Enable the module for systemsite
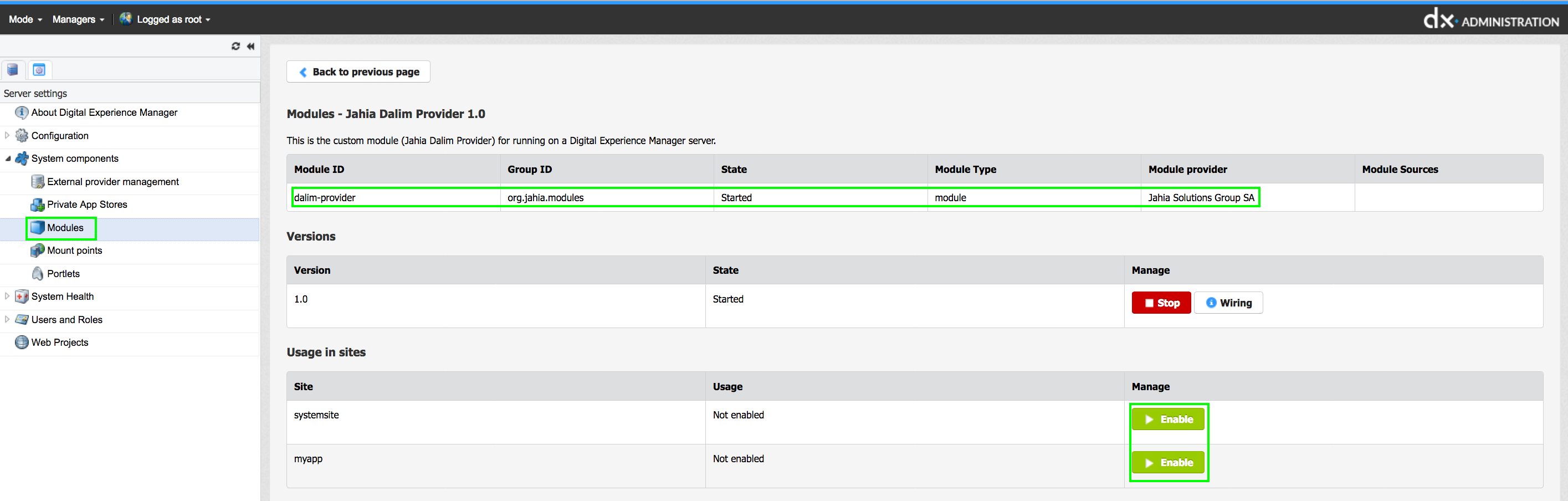The width and height of the screenshot is (1568, 501). 1167,420
